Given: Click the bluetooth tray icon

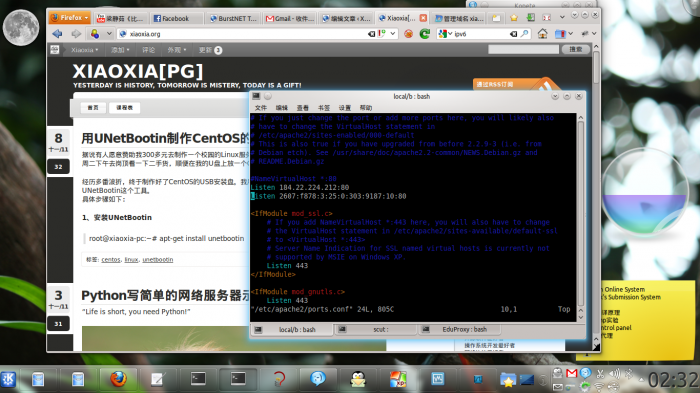Looking at the screenshot, I should click(629, 373).
